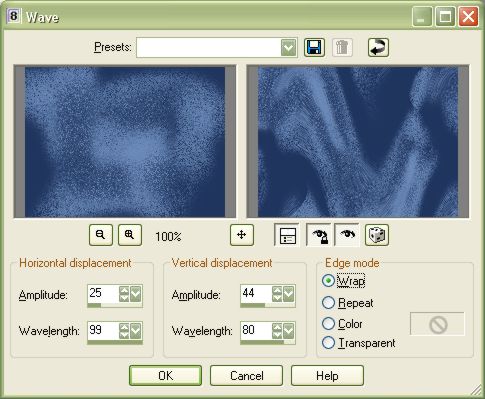Viewport: 485px width, 399px height.
Task: Expand the Horizontal Amplitude slider dropdown
Action: click(136, 294)
